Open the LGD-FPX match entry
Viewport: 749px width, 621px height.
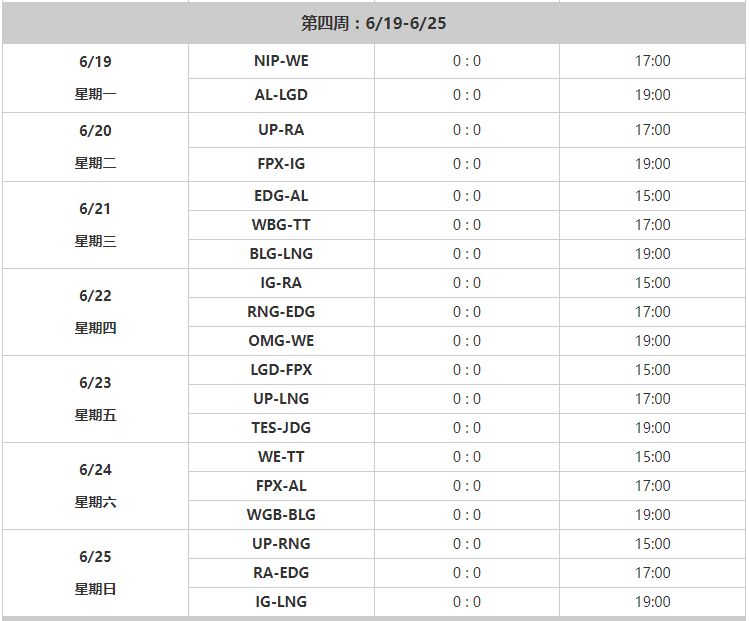(281, 370)
